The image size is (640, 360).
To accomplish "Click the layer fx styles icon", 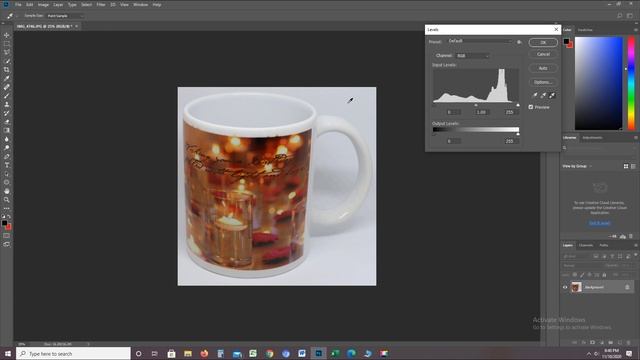I will tap(584, 342).
